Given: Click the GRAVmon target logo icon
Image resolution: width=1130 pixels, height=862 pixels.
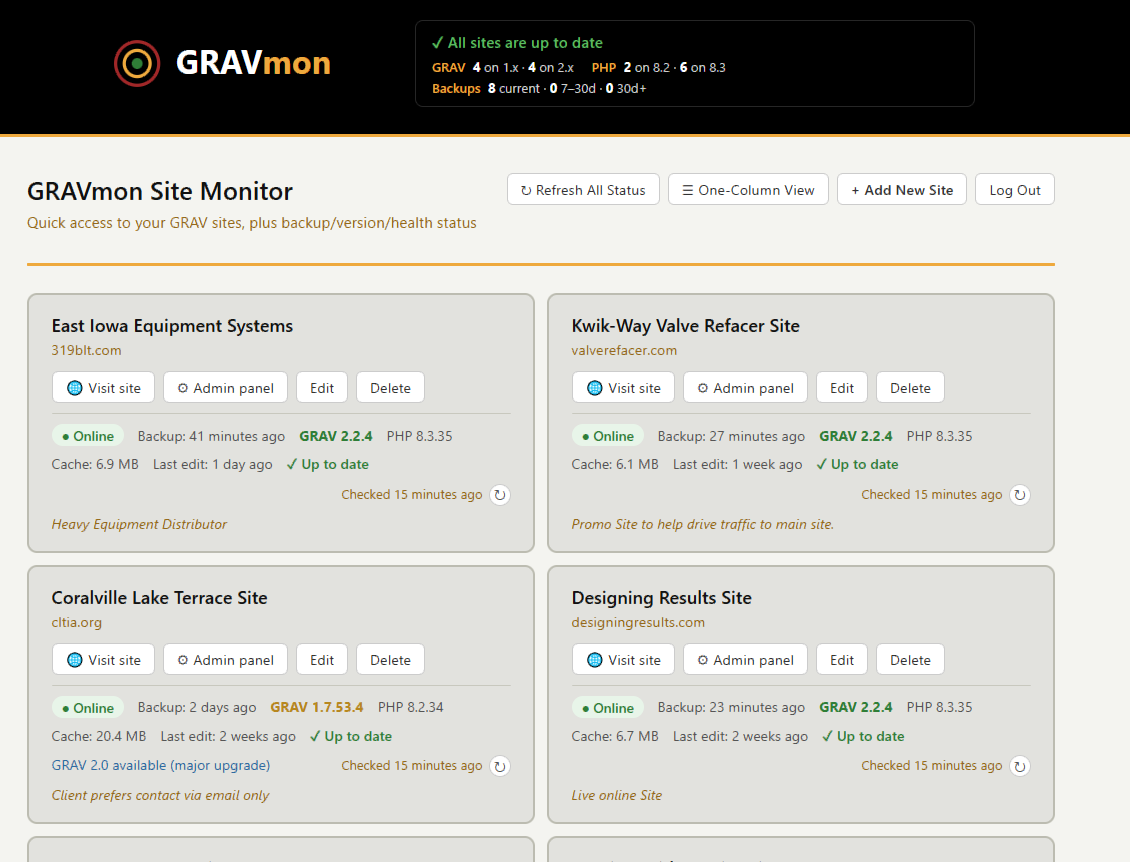Looking at the screenshot, I should 137,63.
